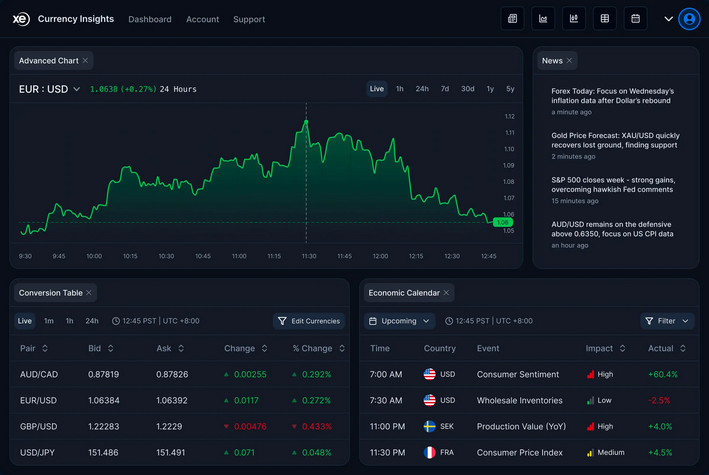Open the table grid toolbar icon
Screen dimensions: 709x475
click(x=605, y=19)
